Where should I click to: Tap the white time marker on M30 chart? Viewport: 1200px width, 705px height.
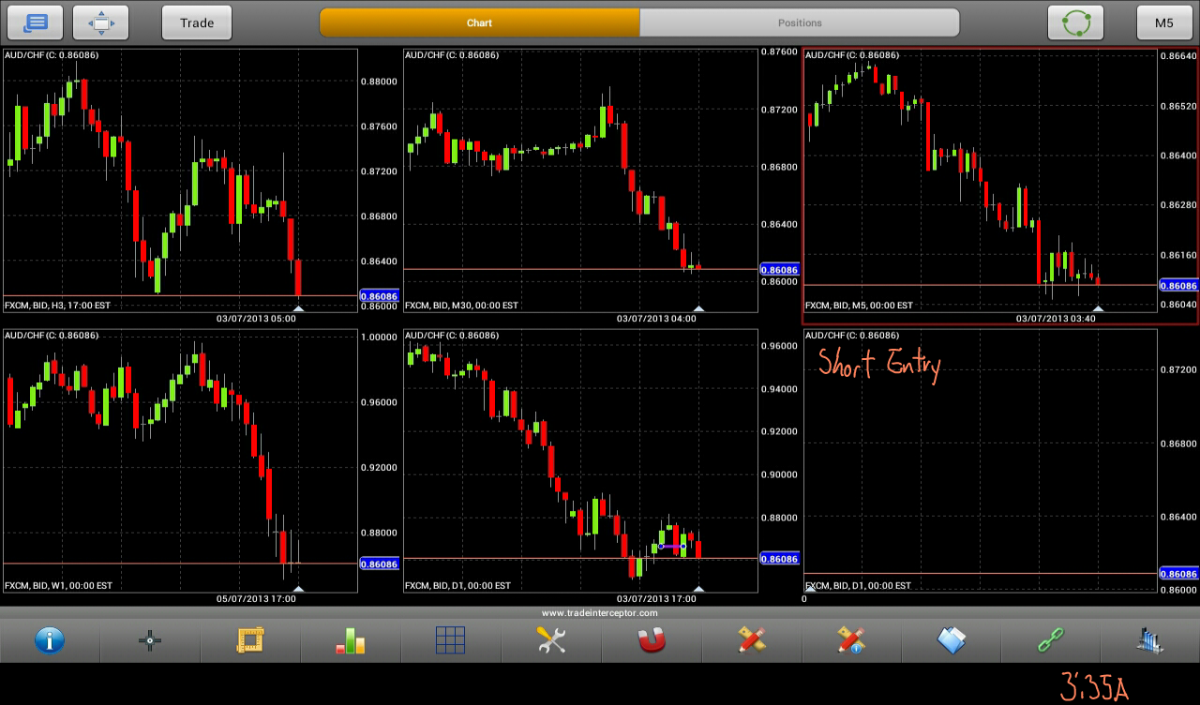tap(699, 309)
